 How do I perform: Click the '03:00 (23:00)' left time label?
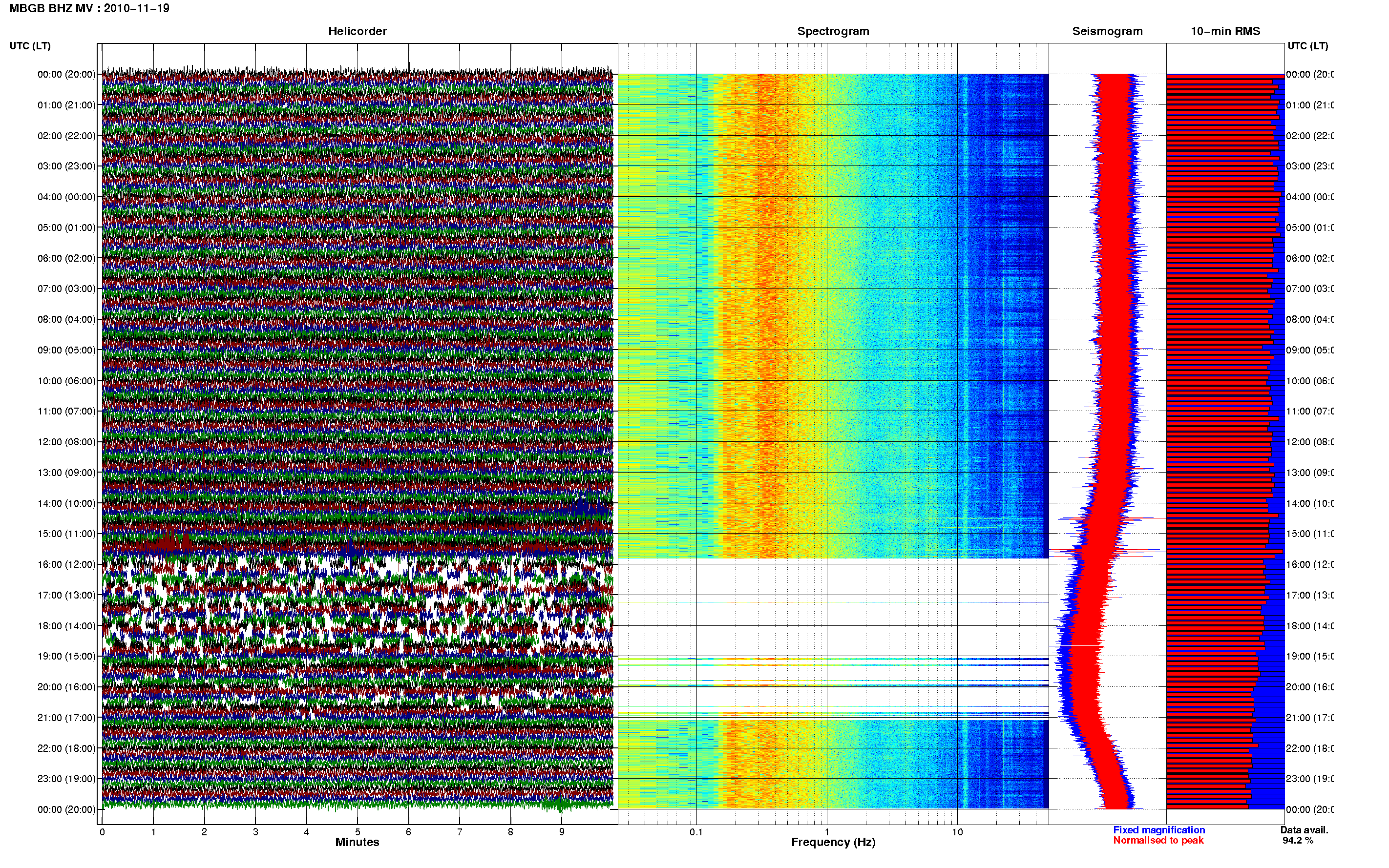pos(66,166)
